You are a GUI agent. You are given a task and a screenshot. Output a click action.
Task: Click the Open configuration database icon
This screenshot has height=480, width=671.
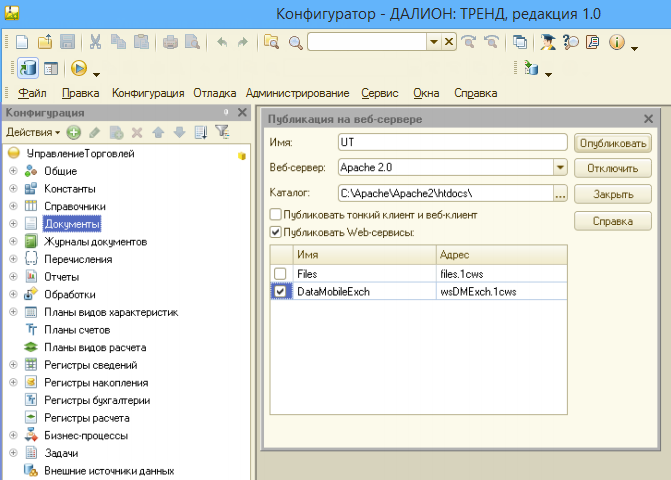(28, 68)
